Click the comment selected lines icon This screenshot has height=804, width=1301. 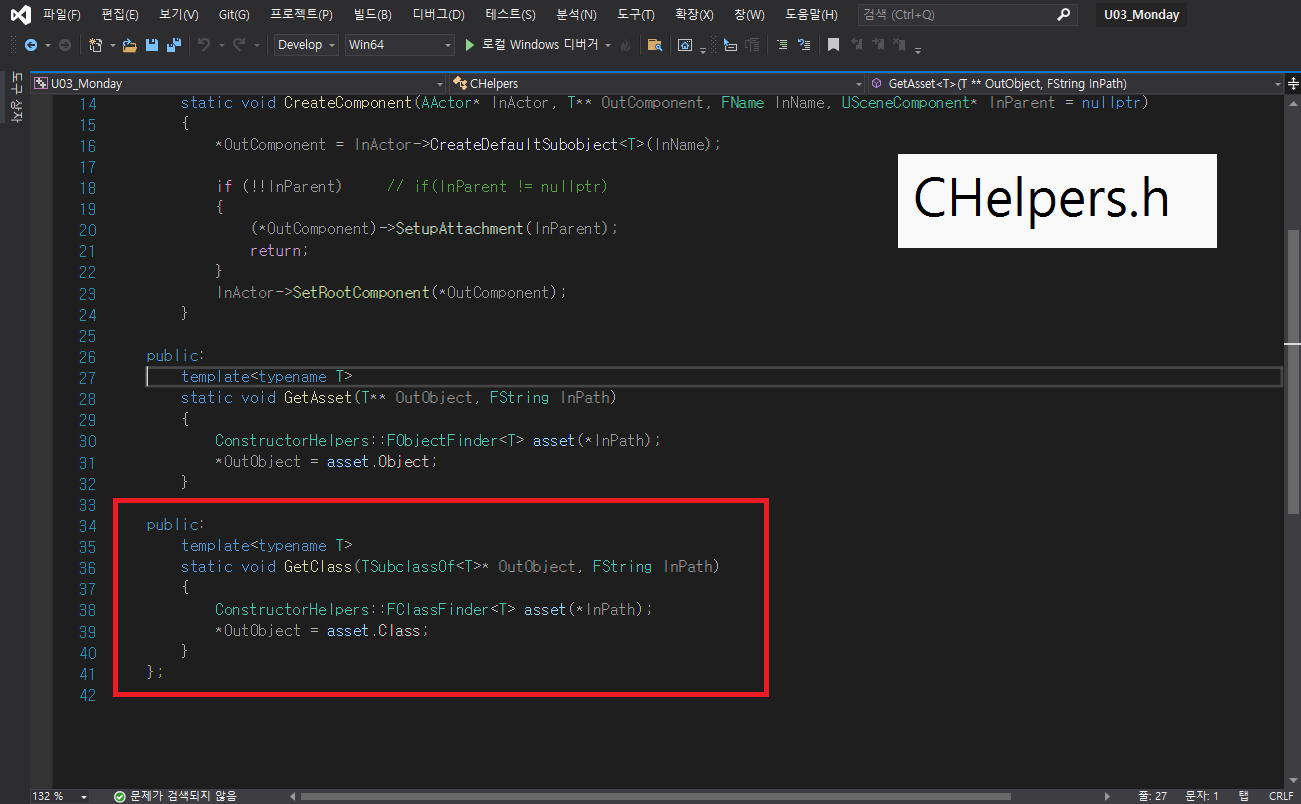[x=782, y=45]
